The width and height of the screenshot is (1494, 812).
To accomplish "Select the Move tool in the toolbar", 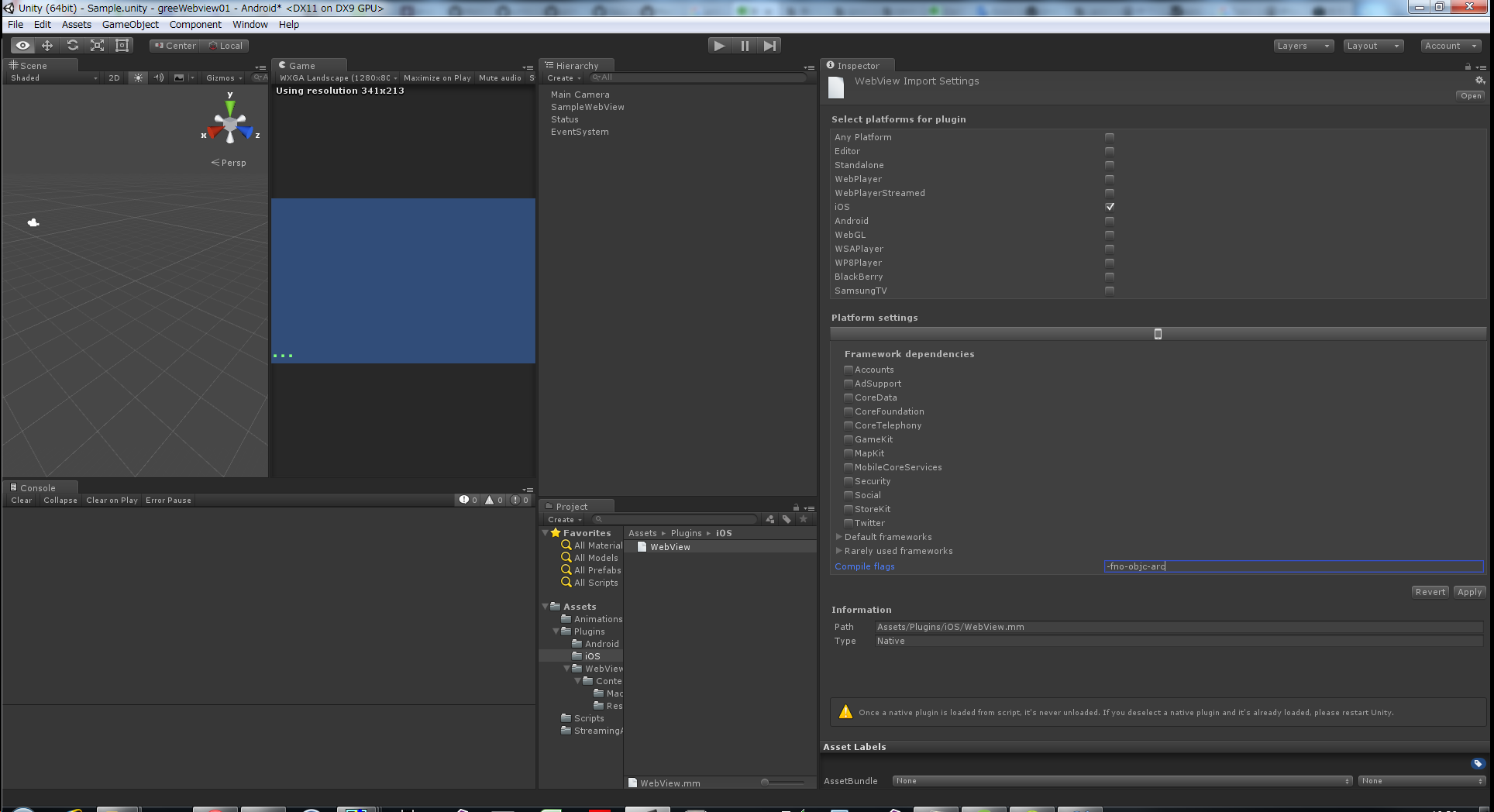I will tap(46, 45).
